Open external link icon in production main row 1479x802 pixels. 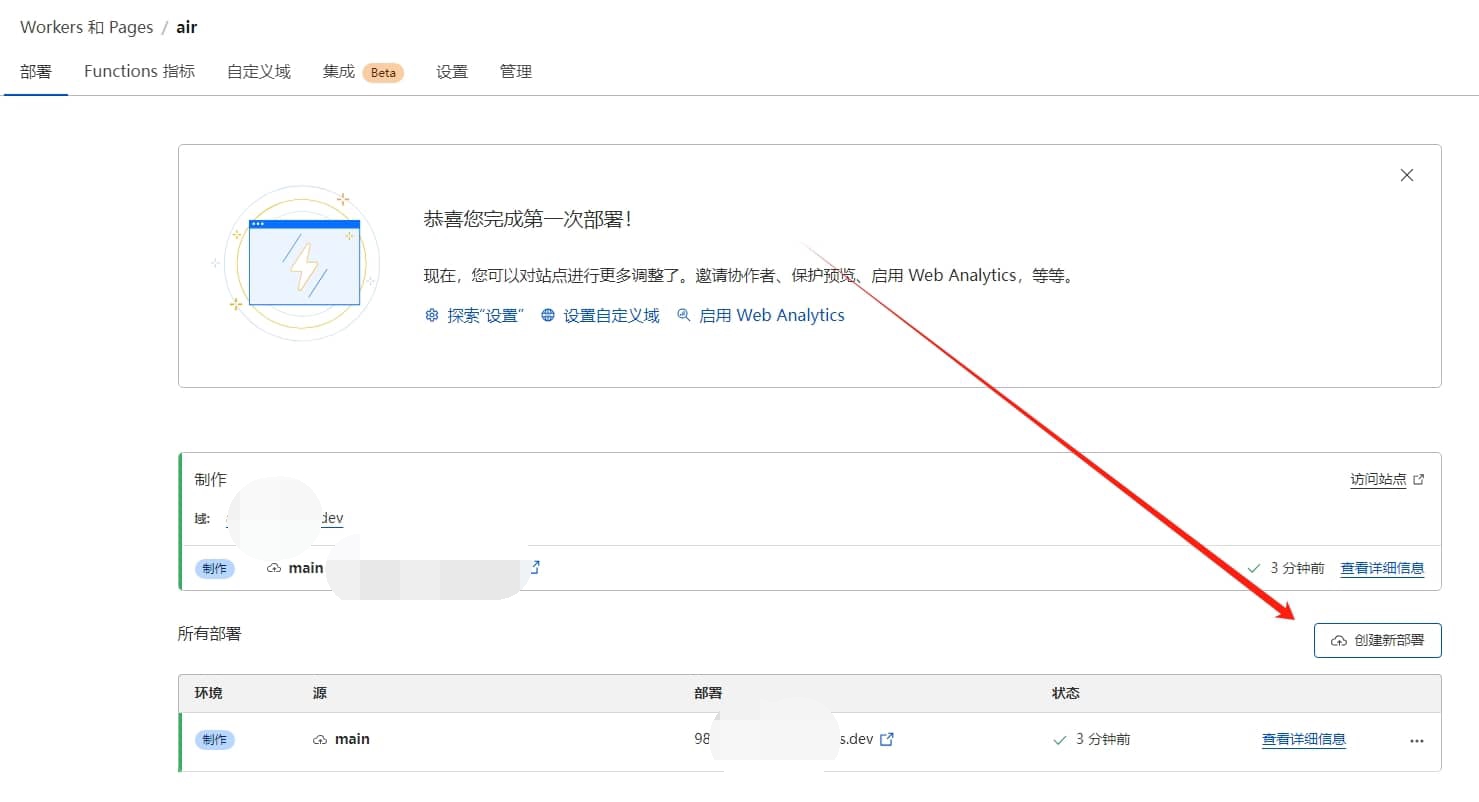(x=535, y=568)
